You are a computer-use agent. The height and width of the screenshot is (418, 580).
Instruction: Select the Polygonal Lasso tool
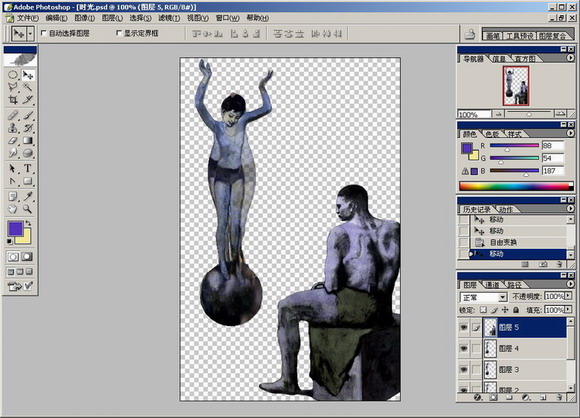point(13,87)
